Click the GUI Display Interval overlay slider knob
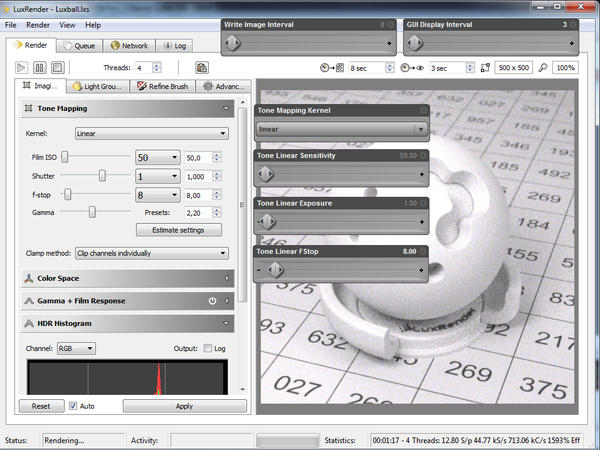The image size is (600, 450). (x=415, y=43)
